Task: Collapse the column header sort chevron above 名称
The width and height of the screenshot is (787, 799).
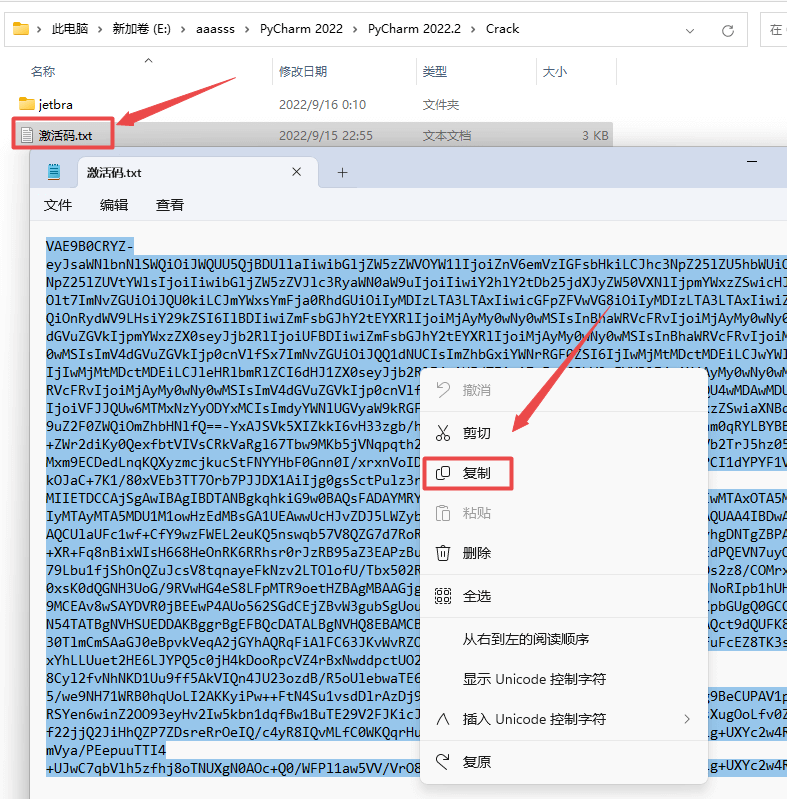Action: coord(148,60)
